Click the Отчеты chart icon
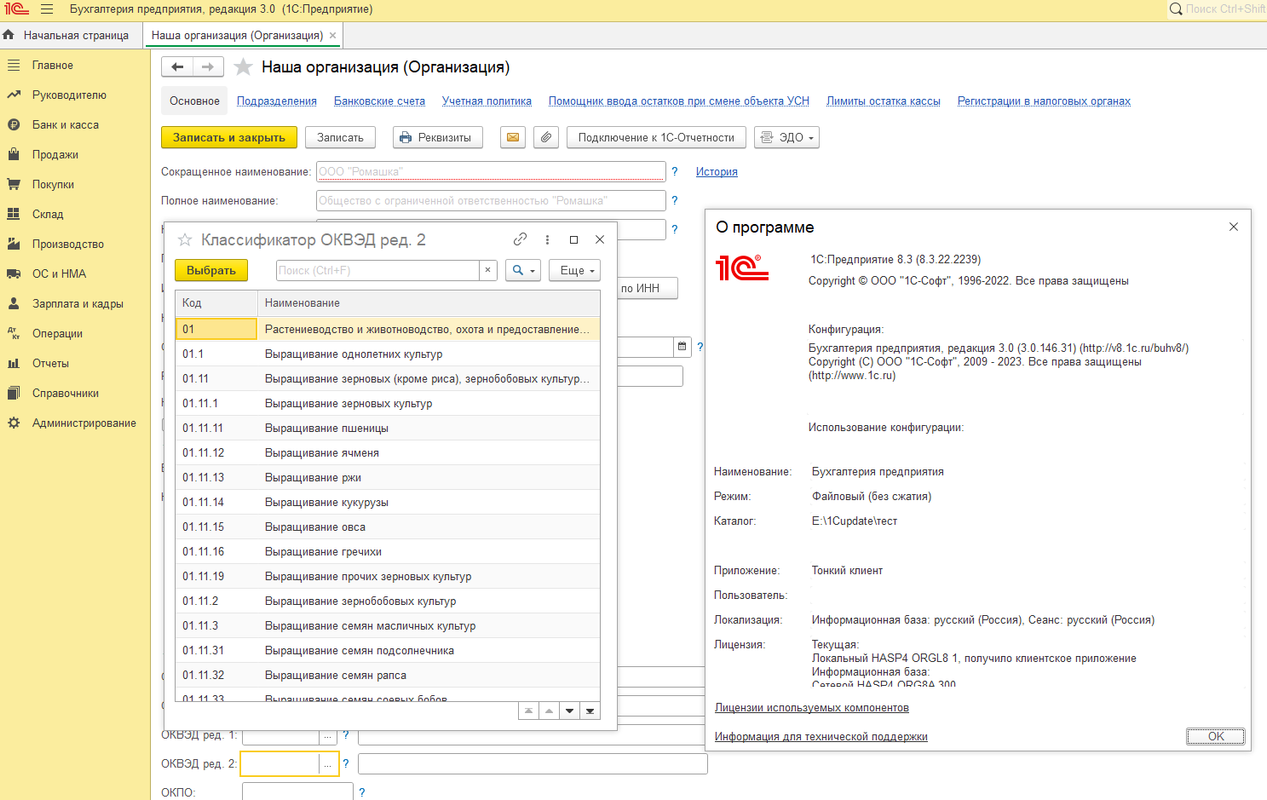 13,363
